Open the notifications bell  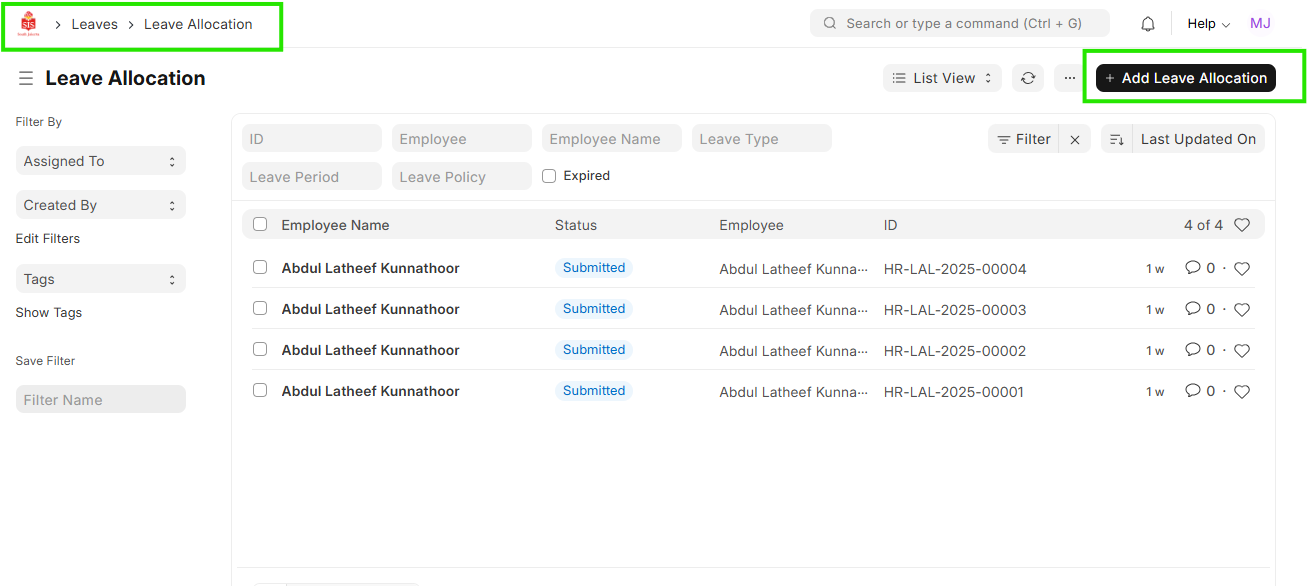[x=1148, y=24]
